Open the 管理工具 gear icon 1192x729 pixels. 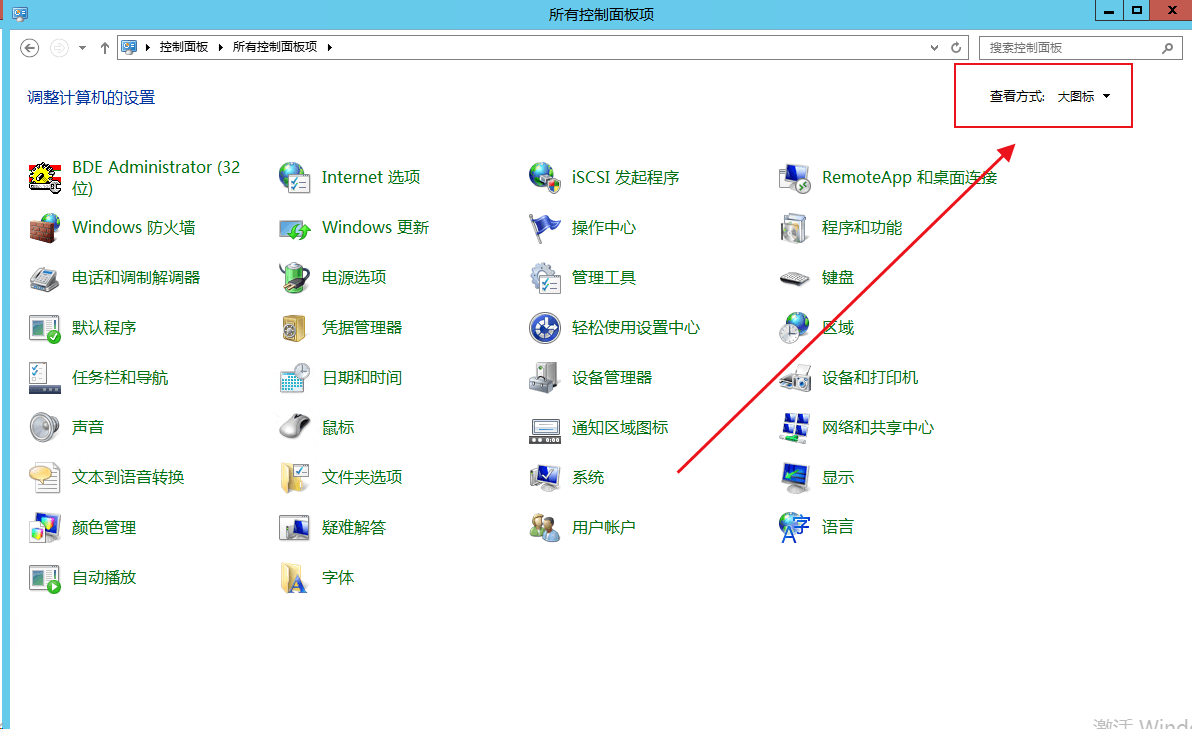pos(544,277)
